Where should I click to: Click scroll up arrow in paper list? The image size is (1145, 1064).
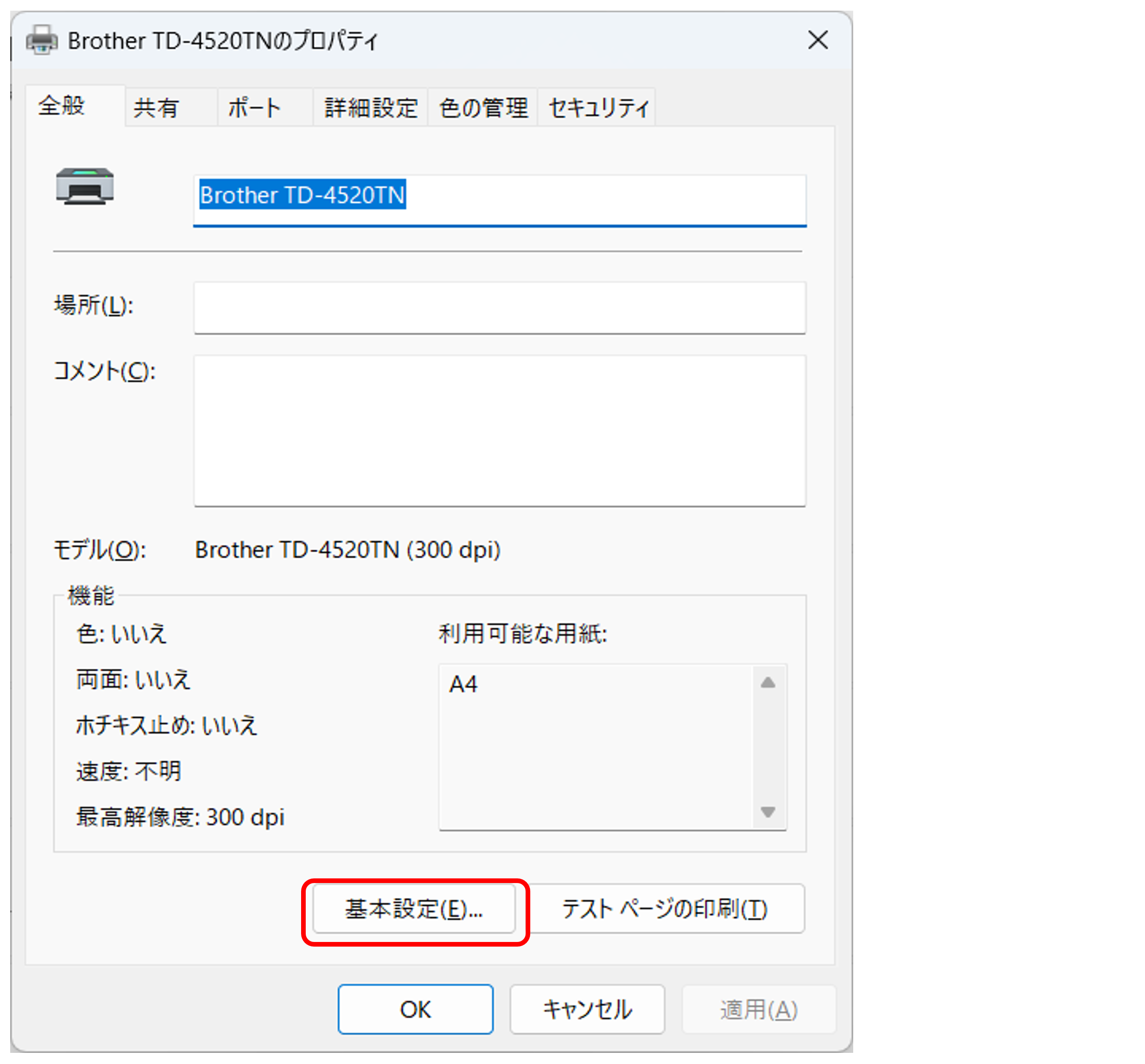pos(767,683)
